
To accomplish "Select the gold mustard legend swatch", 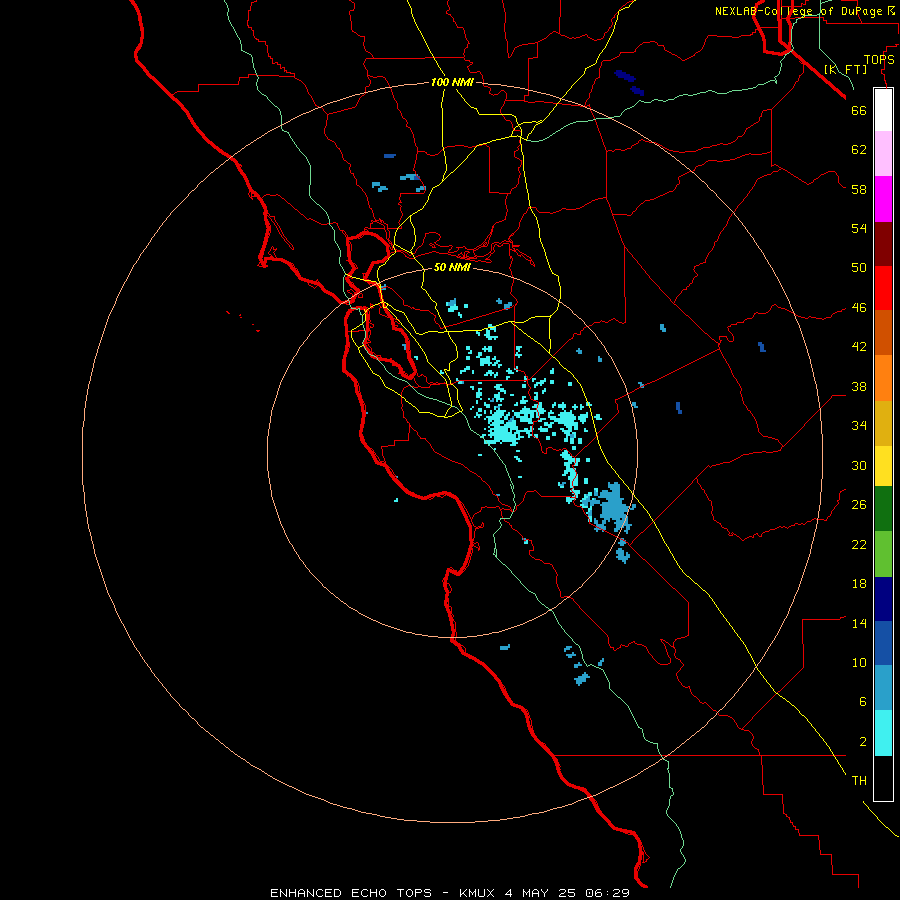I will click(x=883, y=423).
